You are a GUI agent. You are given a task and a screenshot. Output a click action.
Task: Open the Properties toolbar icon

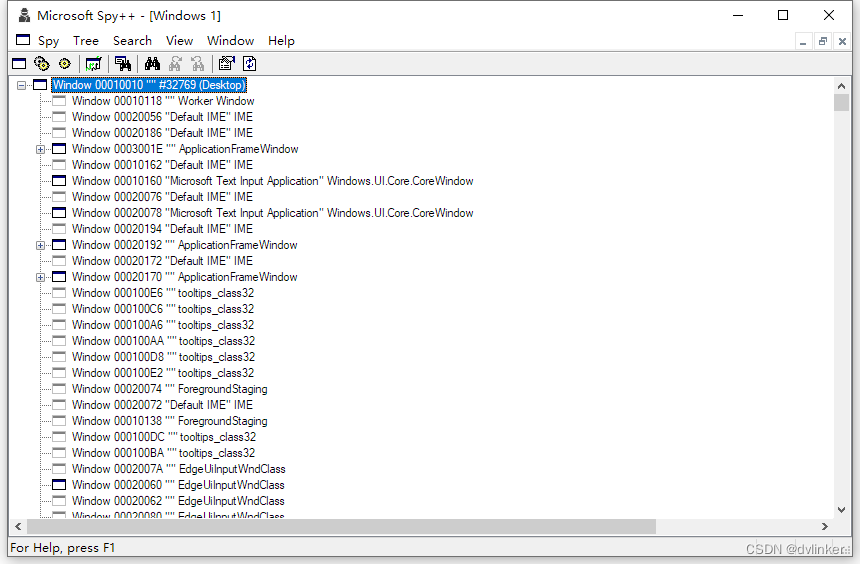pos(227,64)
